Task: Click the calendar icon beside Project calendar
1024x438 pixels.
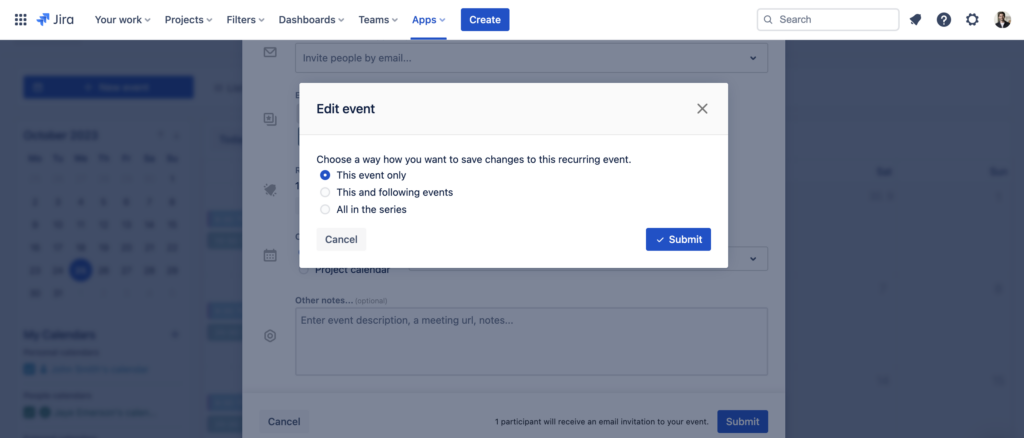Action: click(270, 255)
